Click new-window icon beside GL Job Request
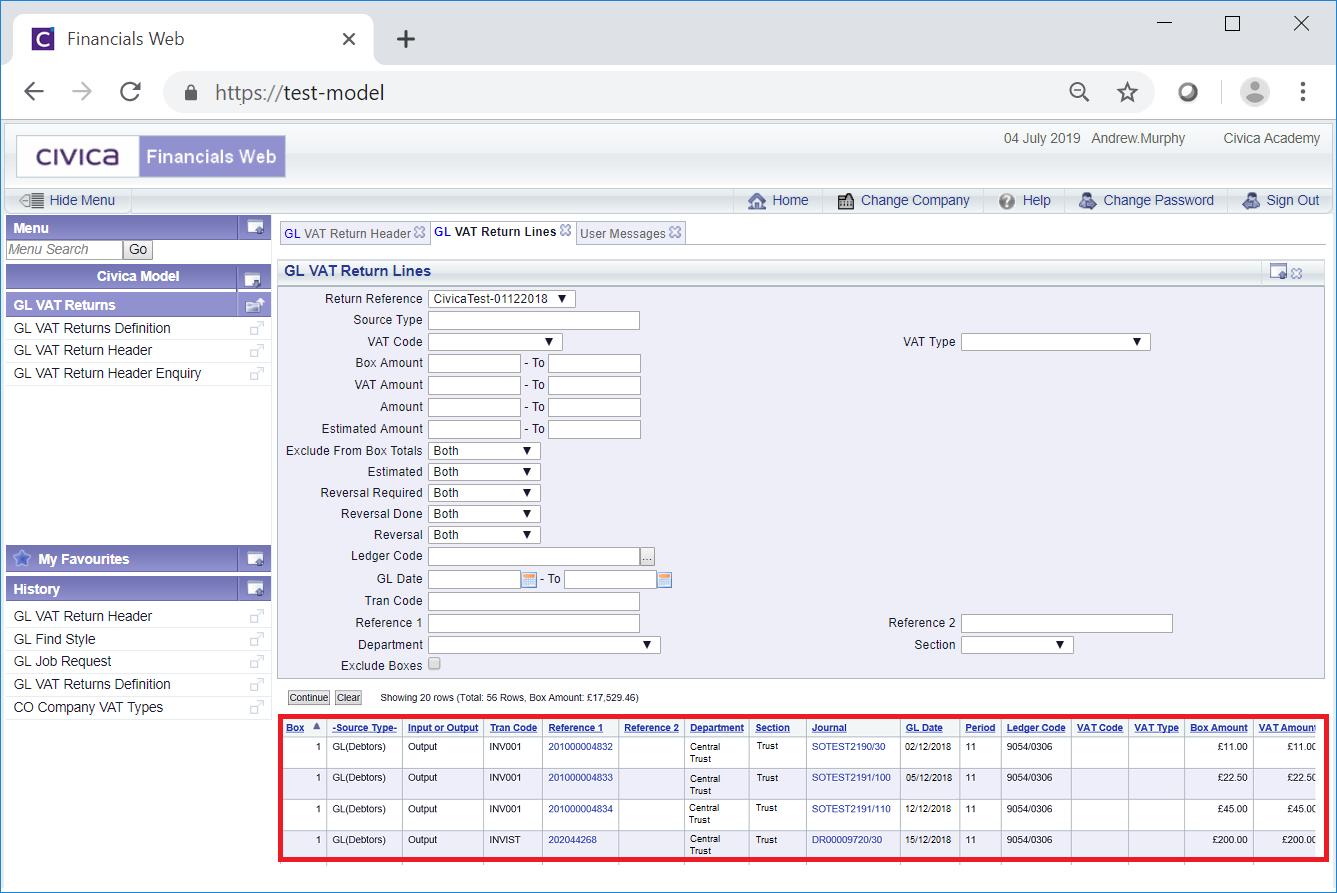 pyautogui.click(x=256, y=662)
